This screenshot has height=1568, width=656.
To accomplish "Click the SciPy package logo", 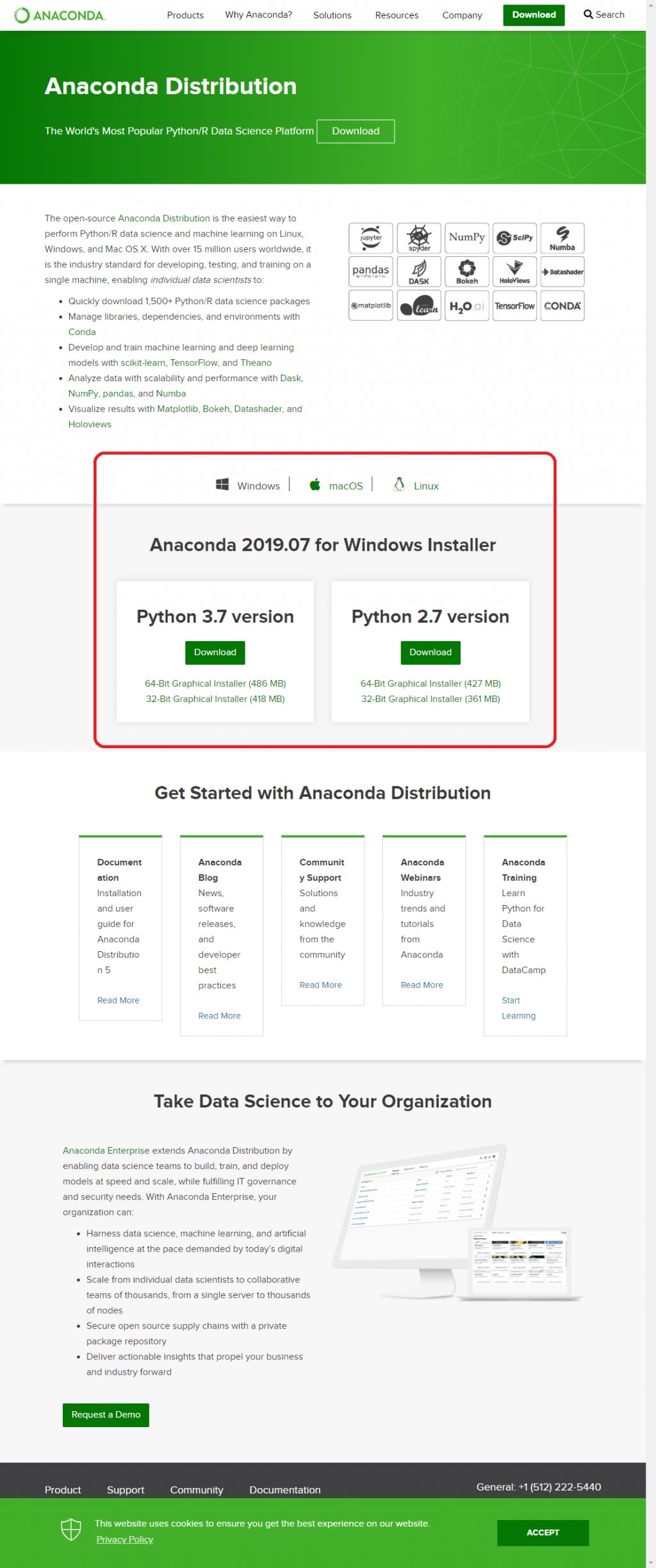I will click(x=514, y=238).
